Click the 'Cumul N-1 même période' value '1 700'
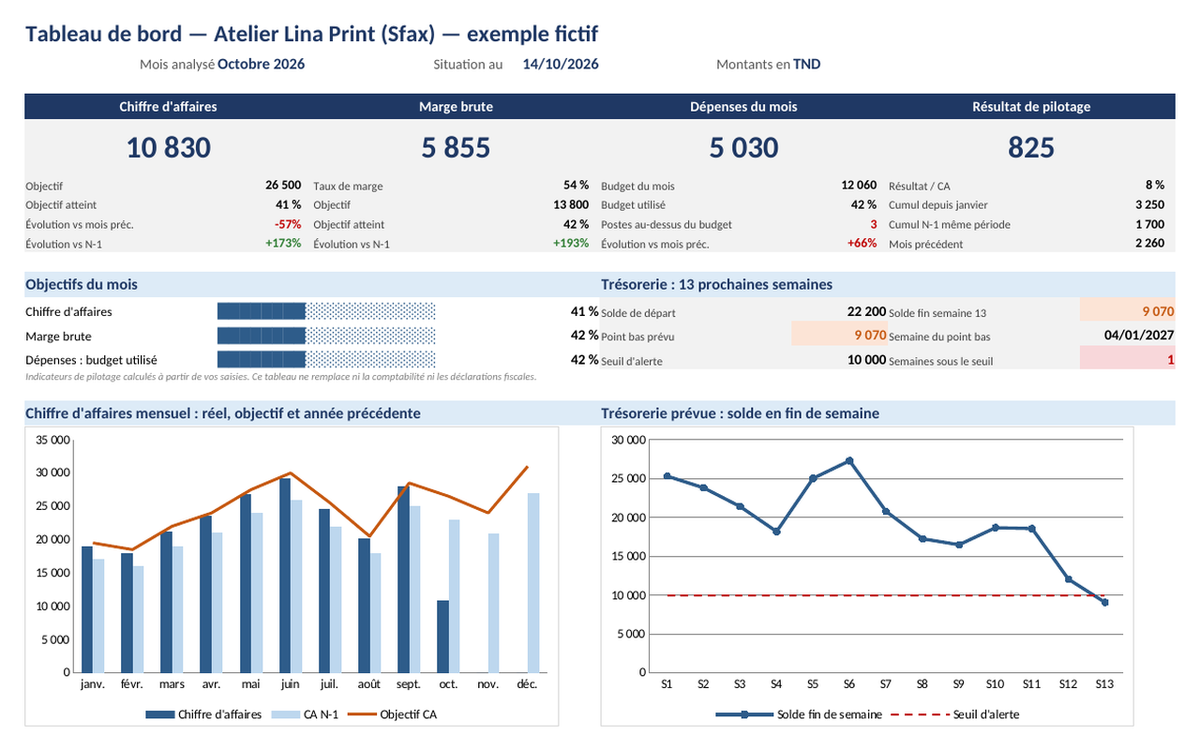 1150,224
